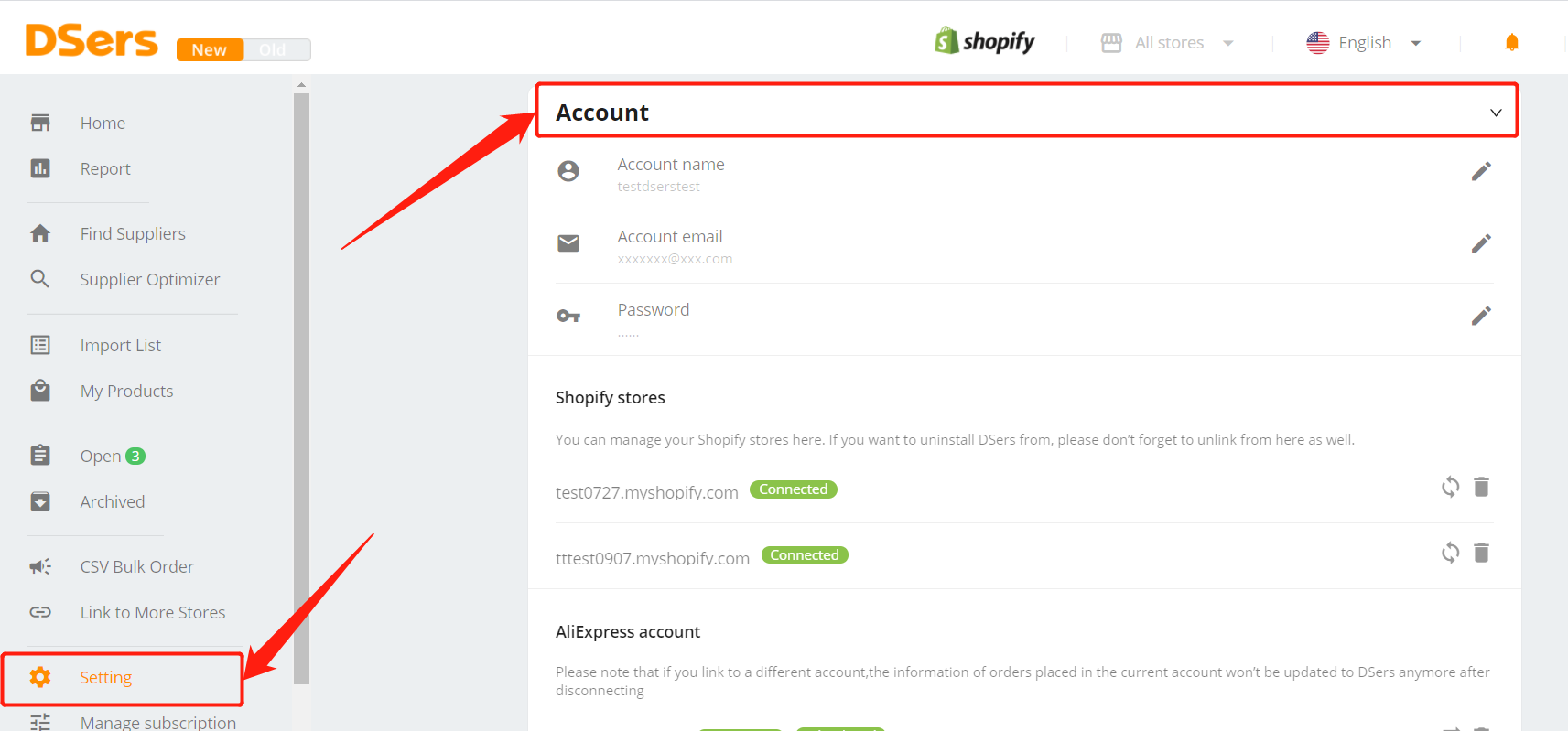Open the CSV Bulk Order page

click(136, 566)
